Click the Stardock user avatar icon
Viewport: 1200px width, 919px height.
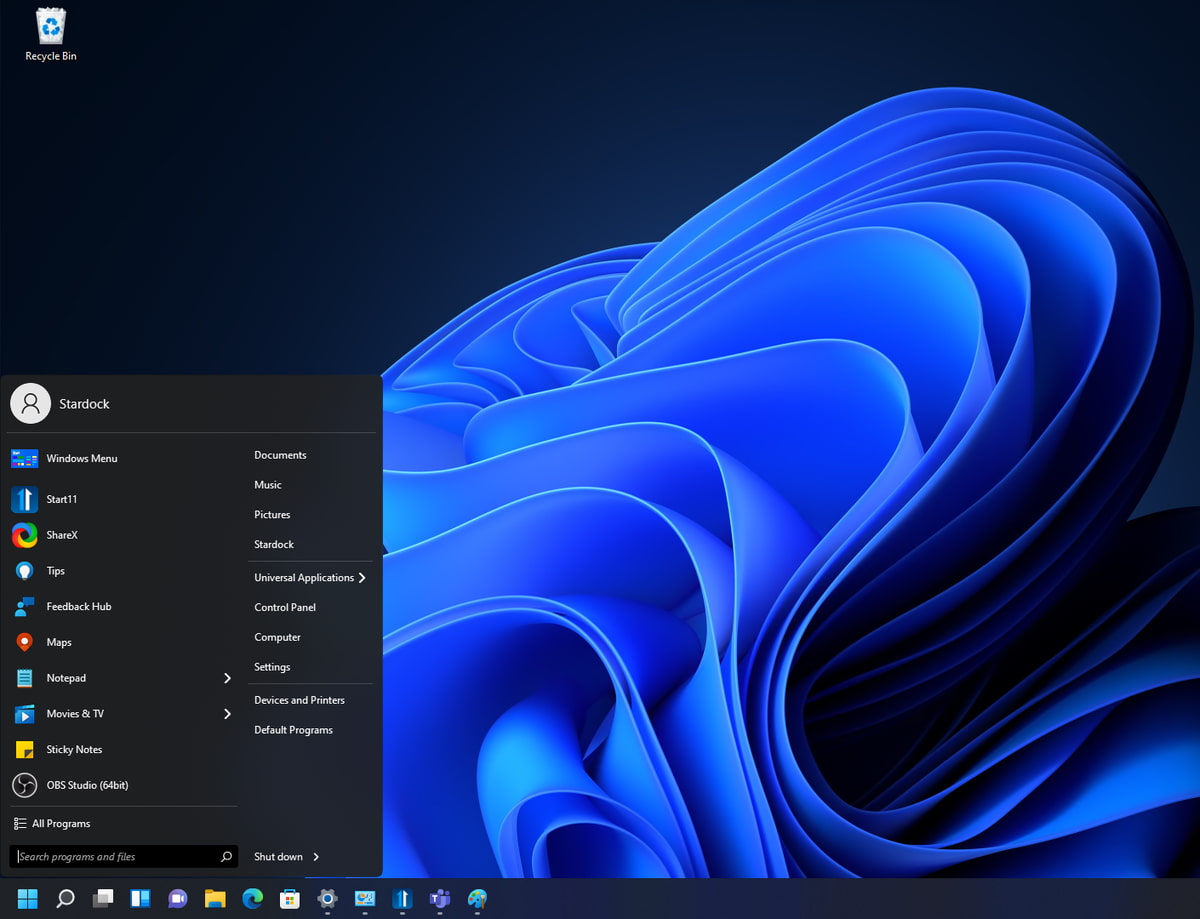[x=30, y=403]
